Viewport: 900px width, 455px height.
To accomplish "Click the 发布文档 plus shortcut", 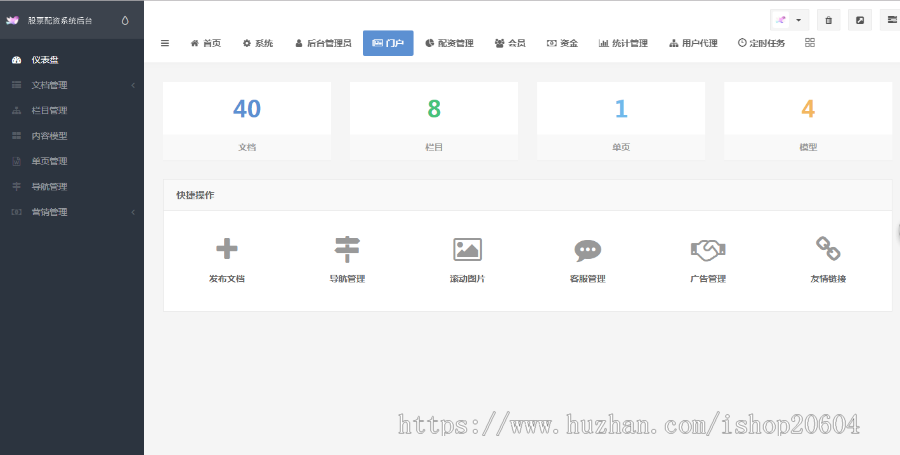I will click(x=227, y=260).
